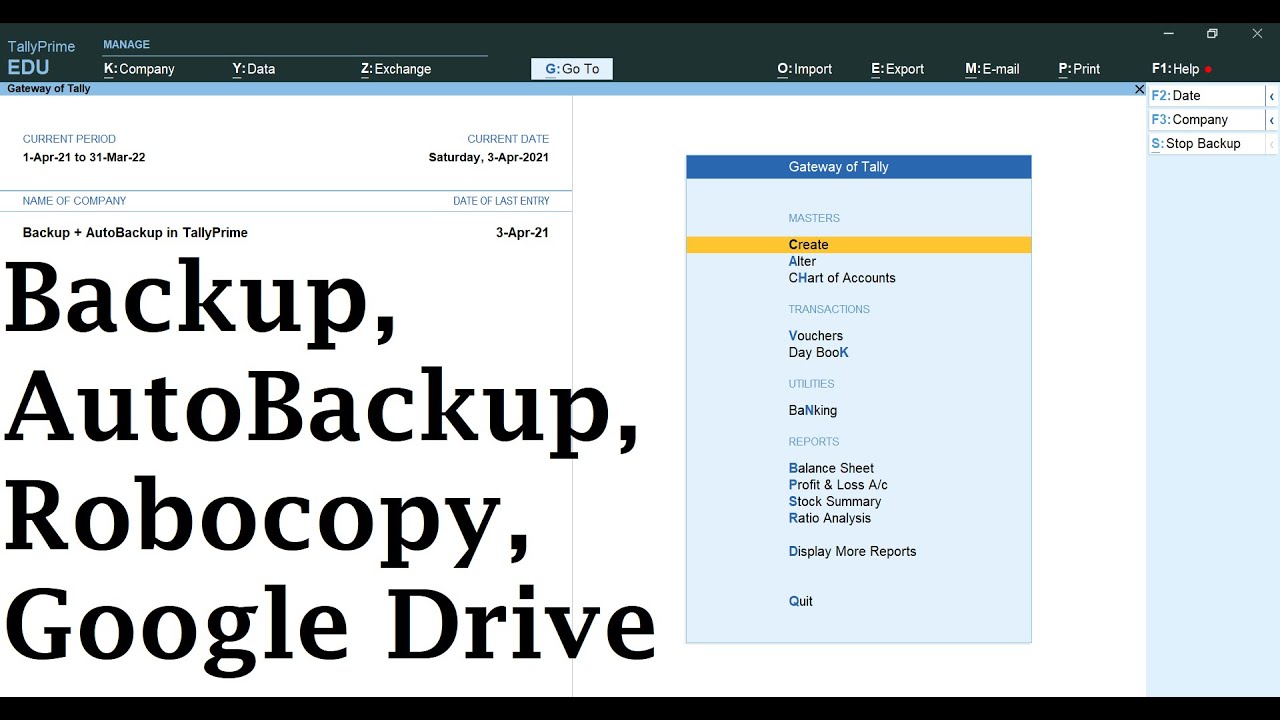Select Alter under Masters
Screen dimensions: 1280x720
802,261
